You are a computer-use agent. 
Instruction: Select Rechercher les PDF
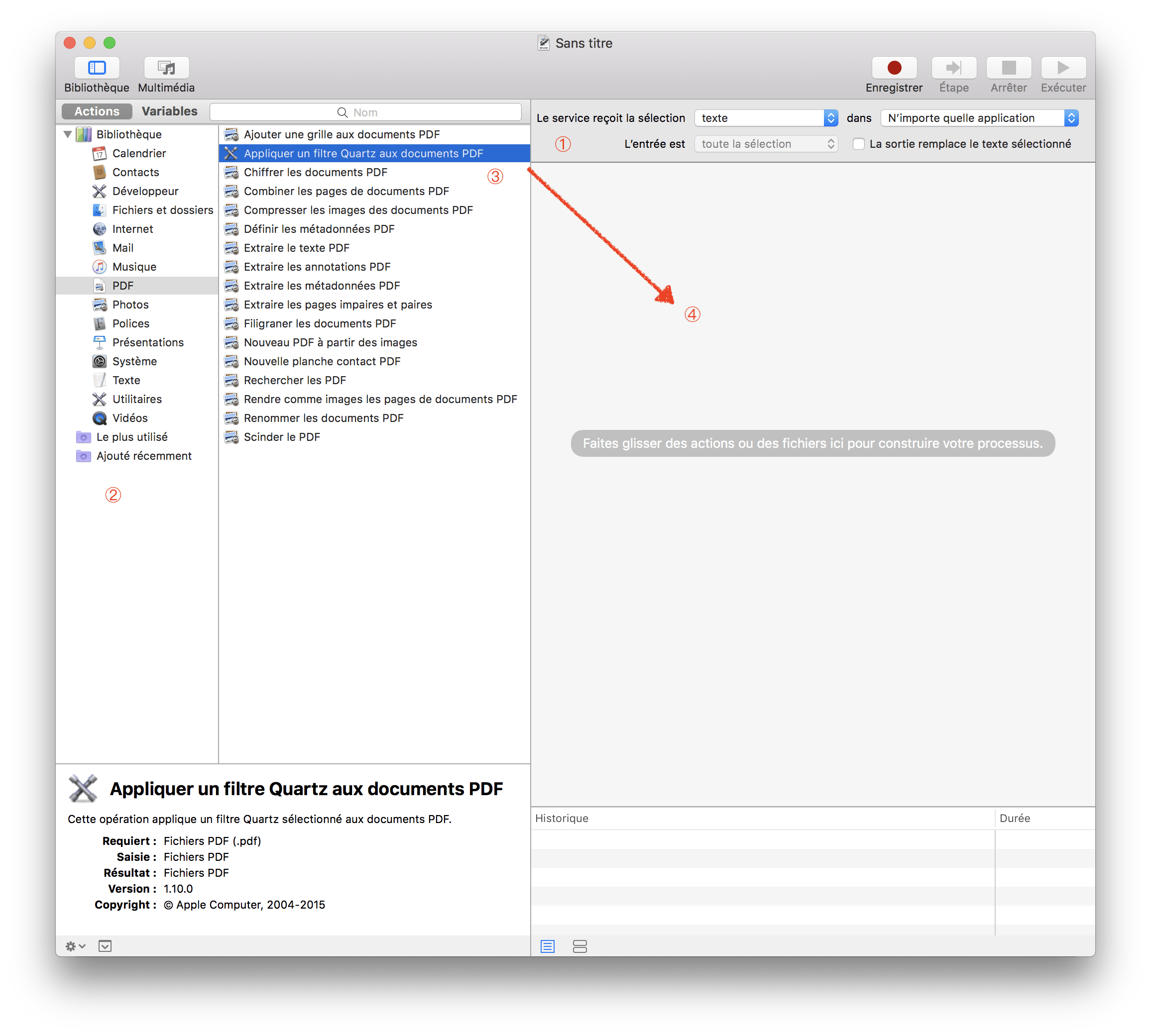click(x=374, y=380)
